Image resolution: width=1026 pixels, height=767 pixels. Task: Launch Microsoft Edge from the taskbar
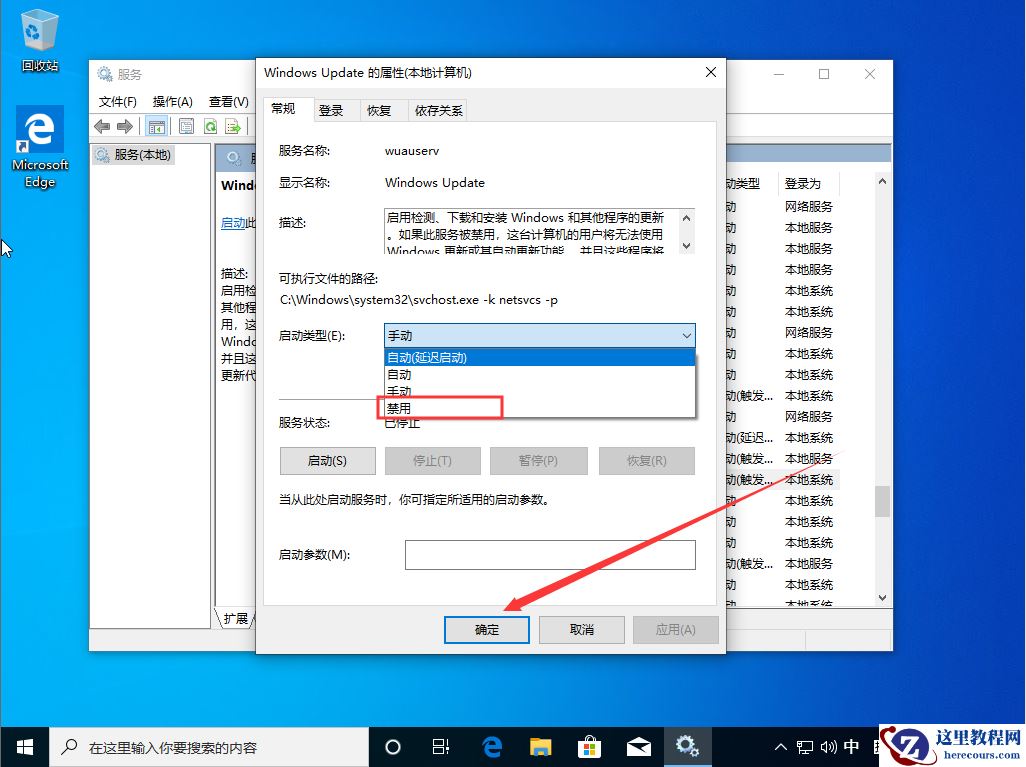click(491, 746)
